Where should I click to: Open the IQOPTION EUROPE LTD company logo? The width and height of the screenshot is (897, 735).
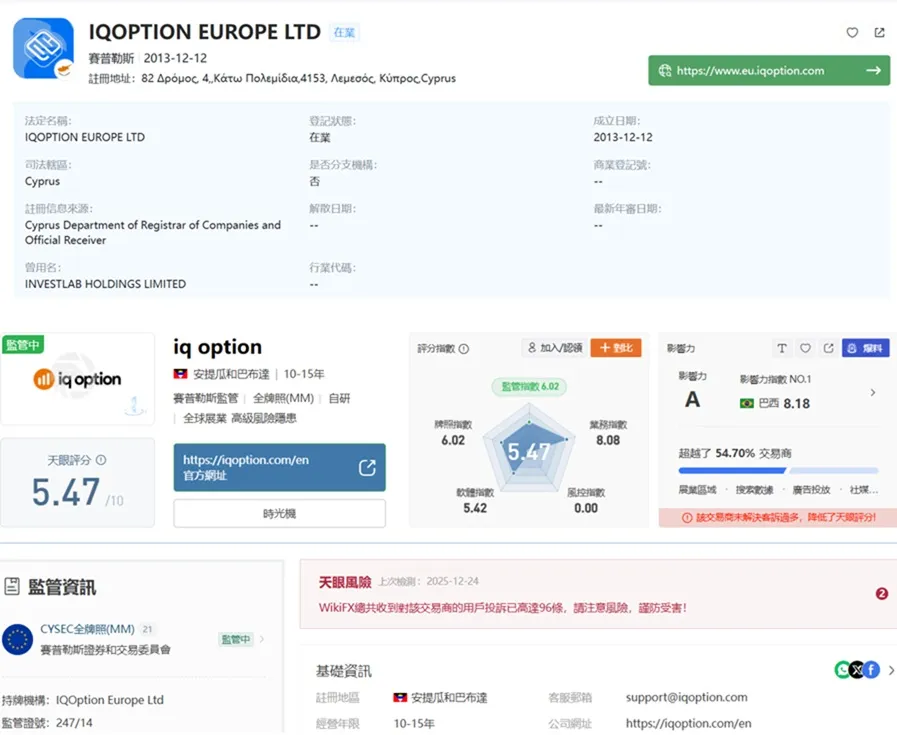43,48
